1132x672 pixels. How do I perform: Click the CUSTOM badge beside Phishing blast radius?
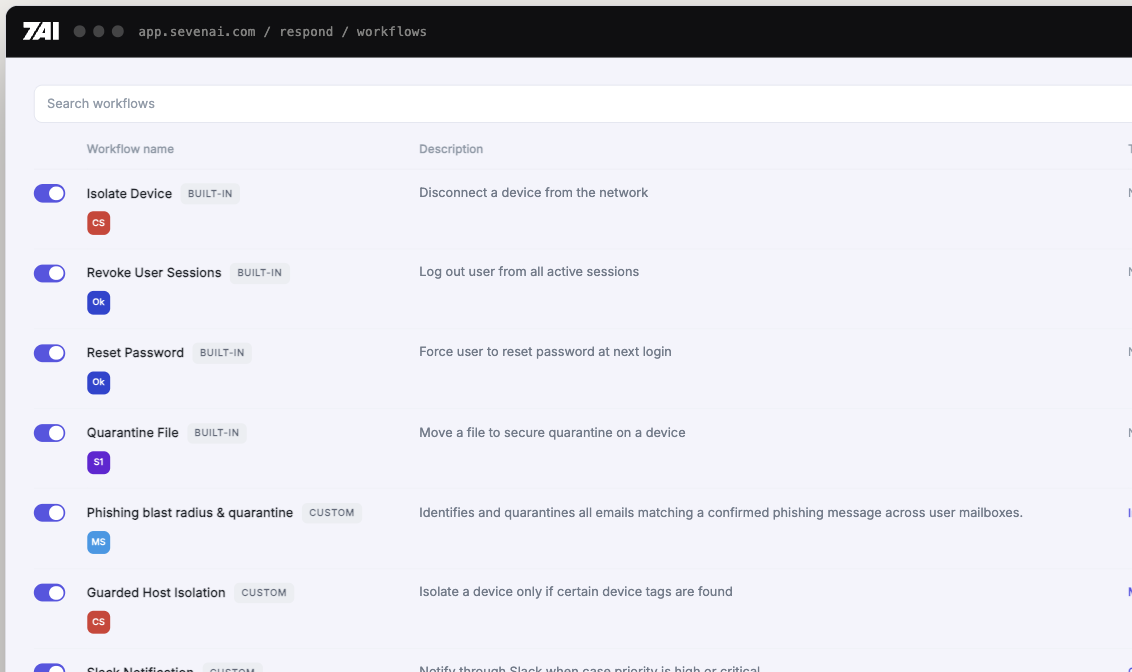[x=332, y=512]
